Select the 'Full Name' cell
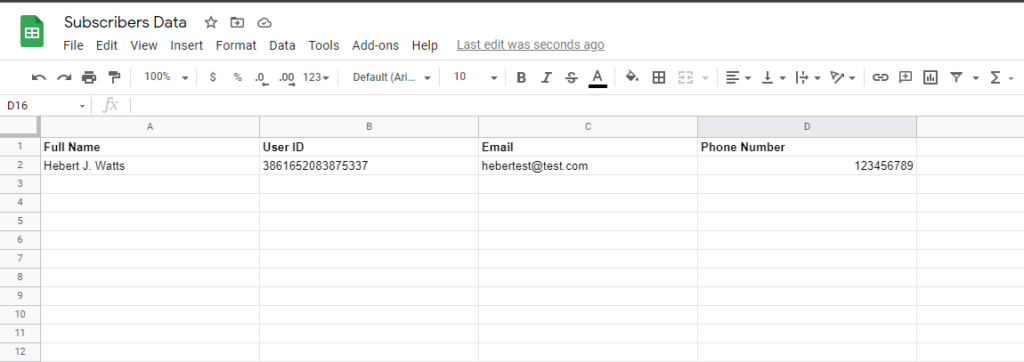Viewport: 1024px width, 362px height. tap(150, 147)
